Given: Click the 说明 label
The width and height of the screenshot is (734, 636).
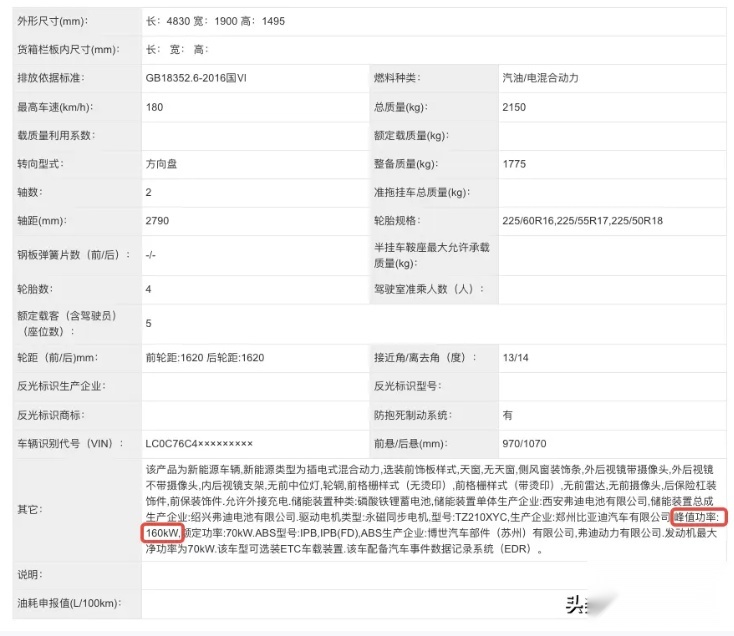Looking at the screenshot, I should pyautogui.click(x=29, y=575).
